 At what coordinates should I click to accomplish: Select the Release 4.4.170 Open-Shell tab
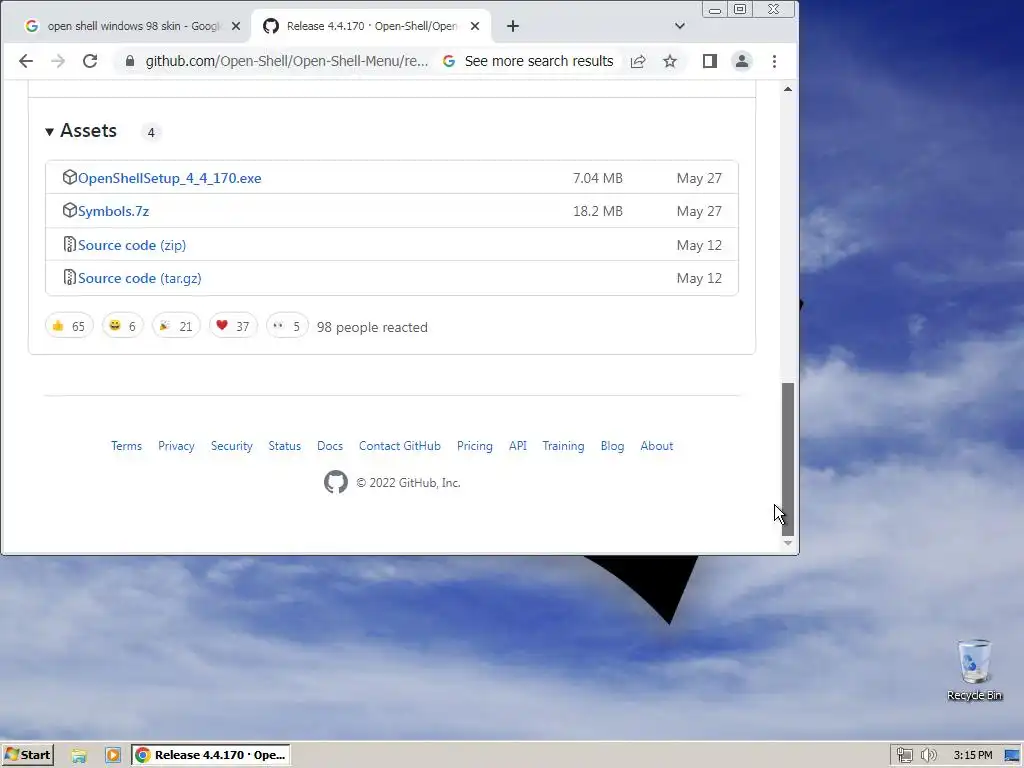click(370, 26)
